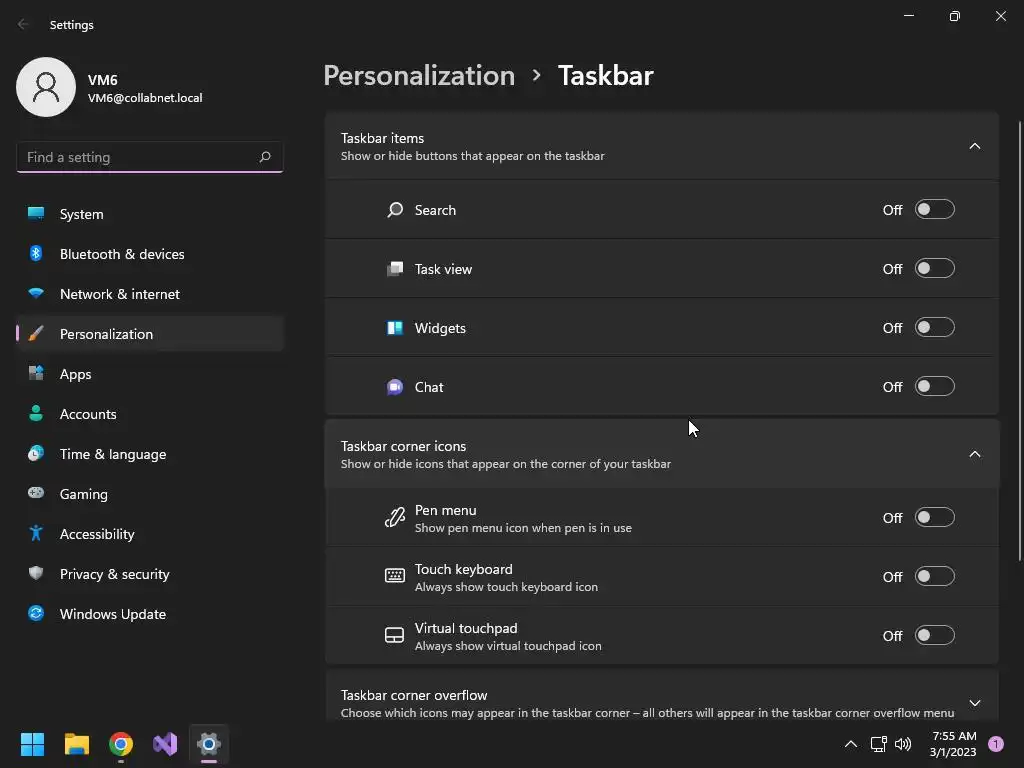Image resolution: width=1024 pixels, height=768 pixels.
Task: Click the Apps icon in sidebar
Action: click(x=36, y=374)
